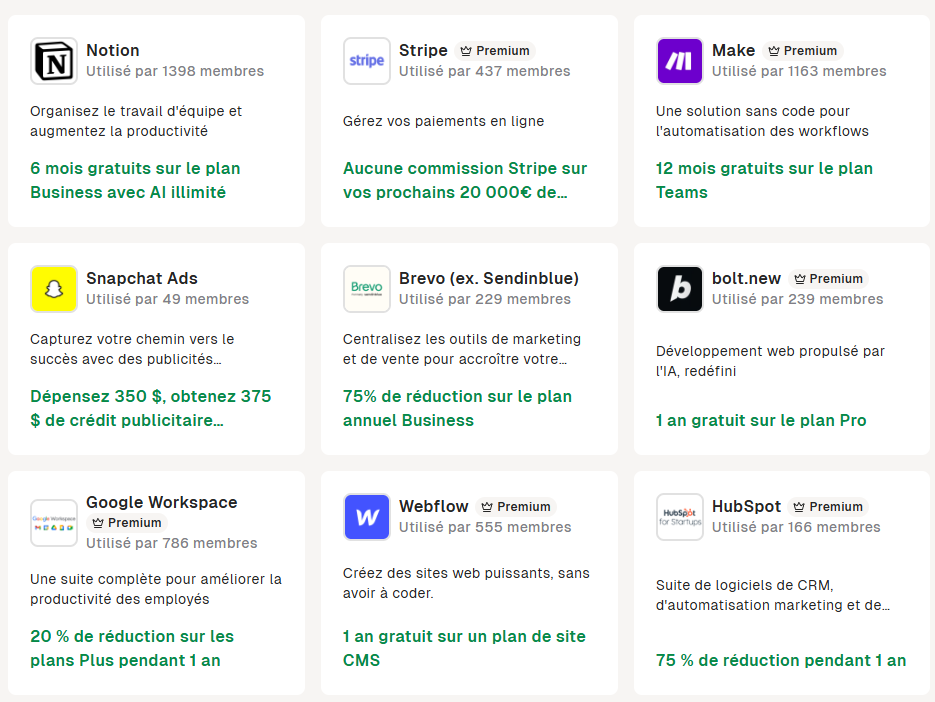Click '75 % de réduction pendant 1 an' offer

[781, 660]
